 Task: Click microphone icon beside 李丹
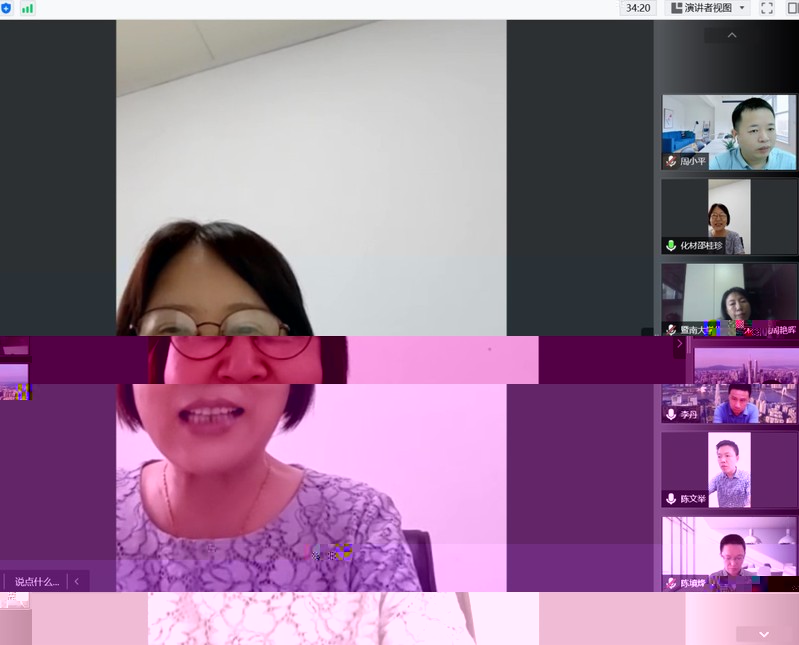(671, 414)
